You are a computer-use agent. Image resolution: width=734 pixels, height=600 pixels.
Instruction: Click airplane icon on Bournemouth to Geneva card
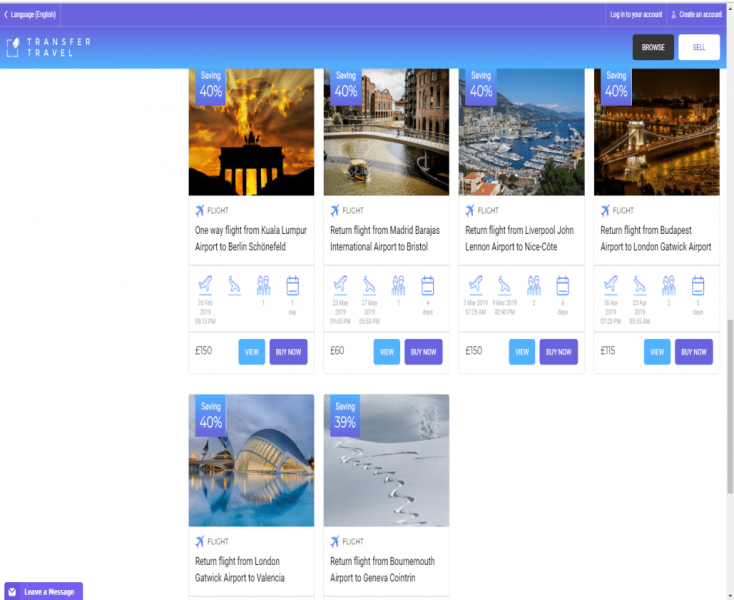[x=335, y=542]
